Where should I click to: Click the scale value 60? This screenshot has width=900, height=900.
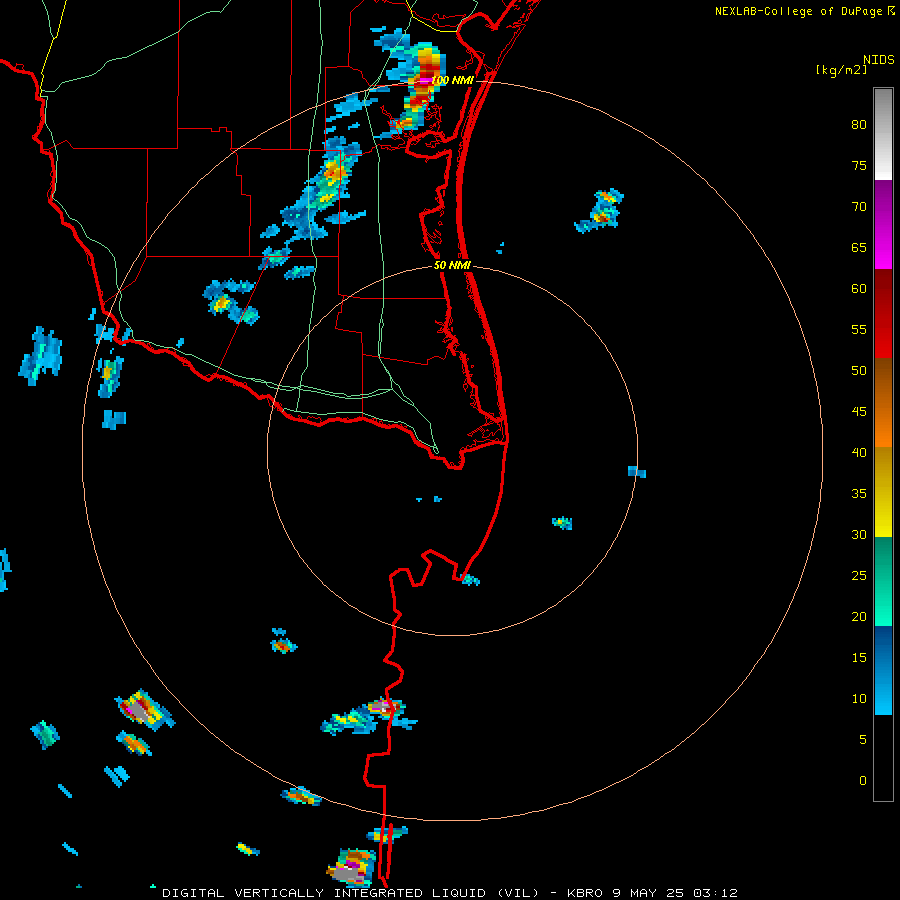click(x=859, y=289)
